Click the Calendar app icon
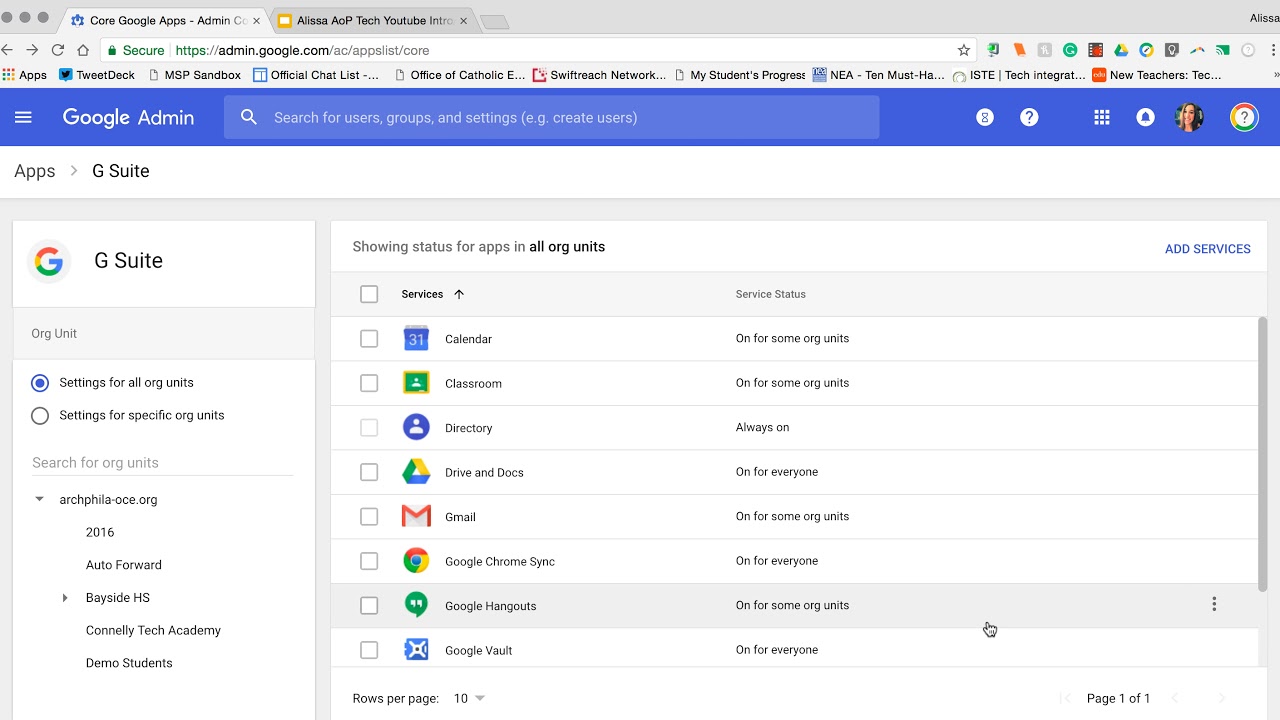The height and width of the screenshot is (720, 1280). [x=416, y=339]
